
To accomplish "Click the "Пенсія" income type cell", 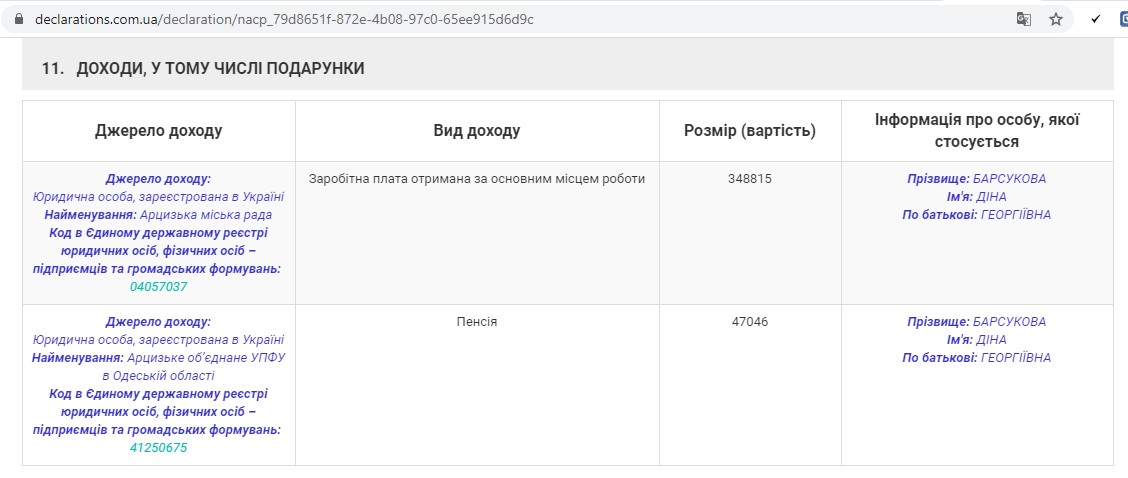I will [x=477, y=322].
